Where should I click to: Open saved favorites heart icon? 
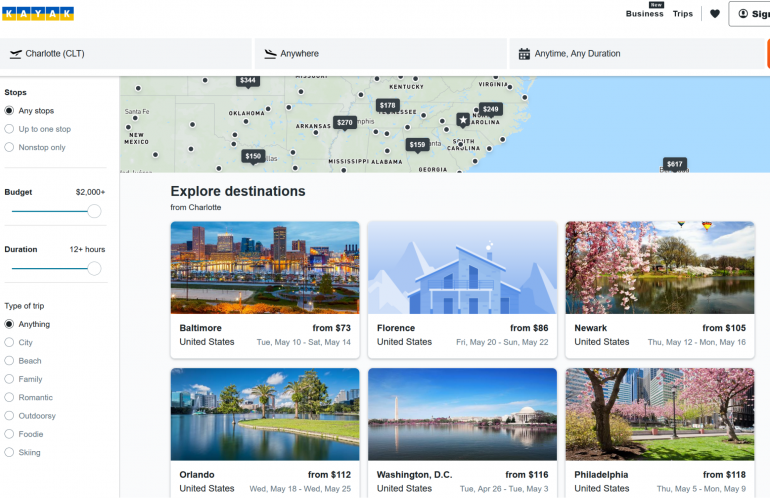(714, 14)
